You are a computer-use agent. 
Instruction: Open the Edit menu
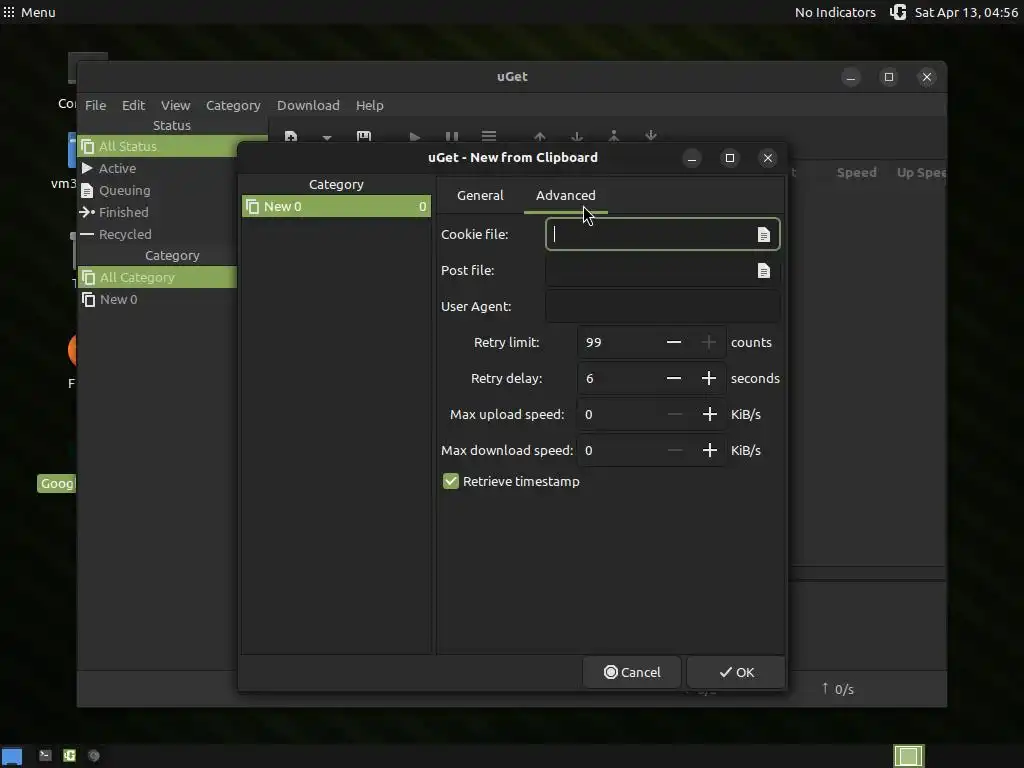coord(133,105)
